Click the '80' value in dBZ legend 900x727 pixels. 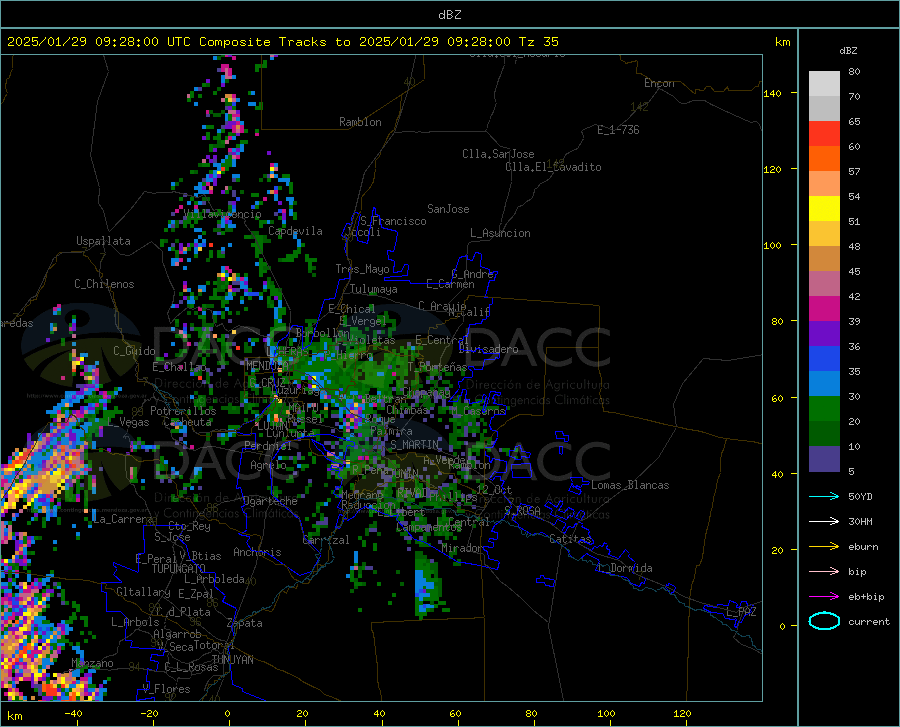(x=854, y=72)
